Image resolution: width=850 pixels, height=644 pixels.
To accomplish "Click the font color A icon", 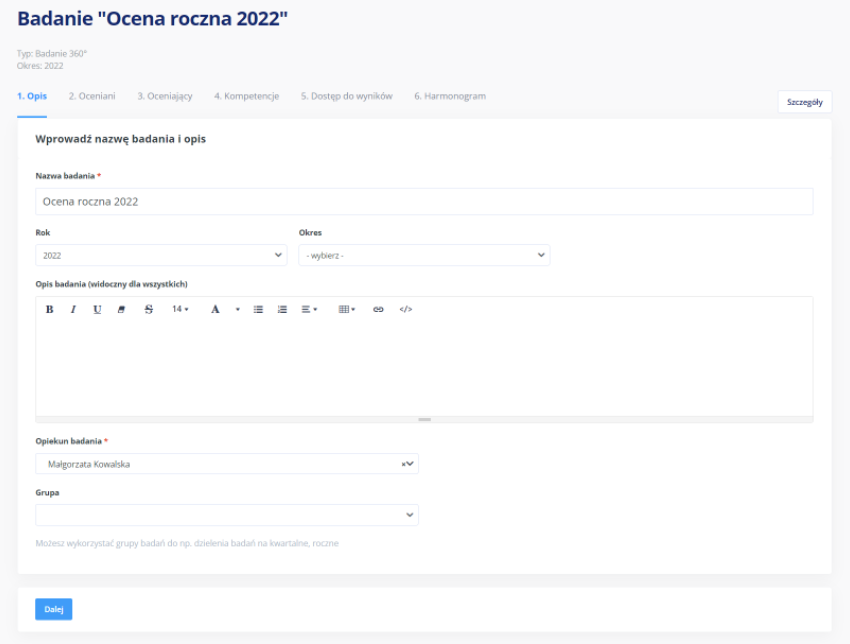I will (215, 309).
